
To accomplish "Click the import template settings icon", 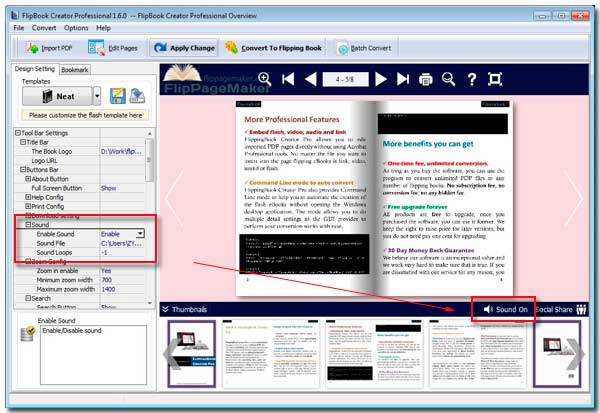I will tap(137, 96).
